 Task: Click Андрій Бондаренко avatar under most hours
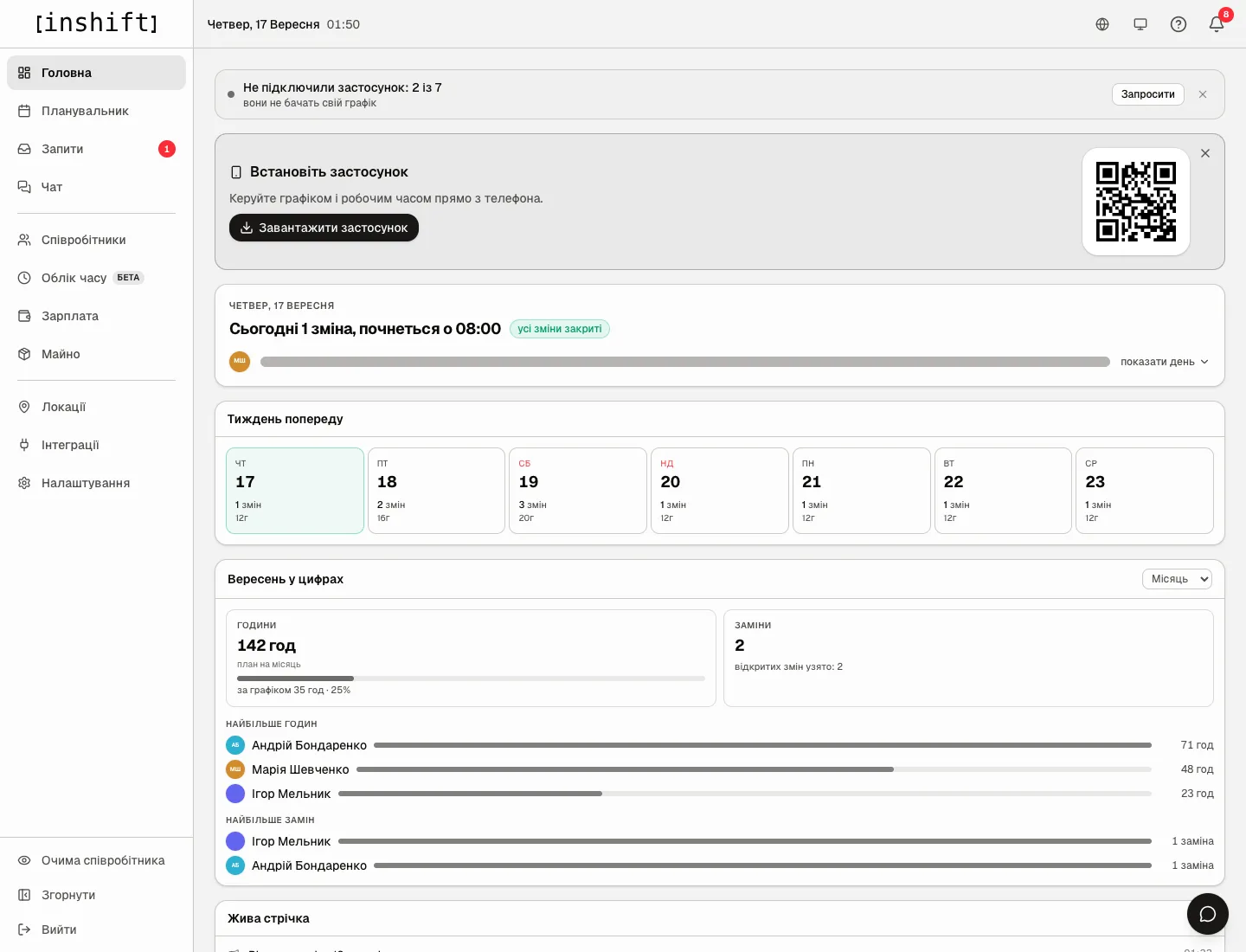235,745
